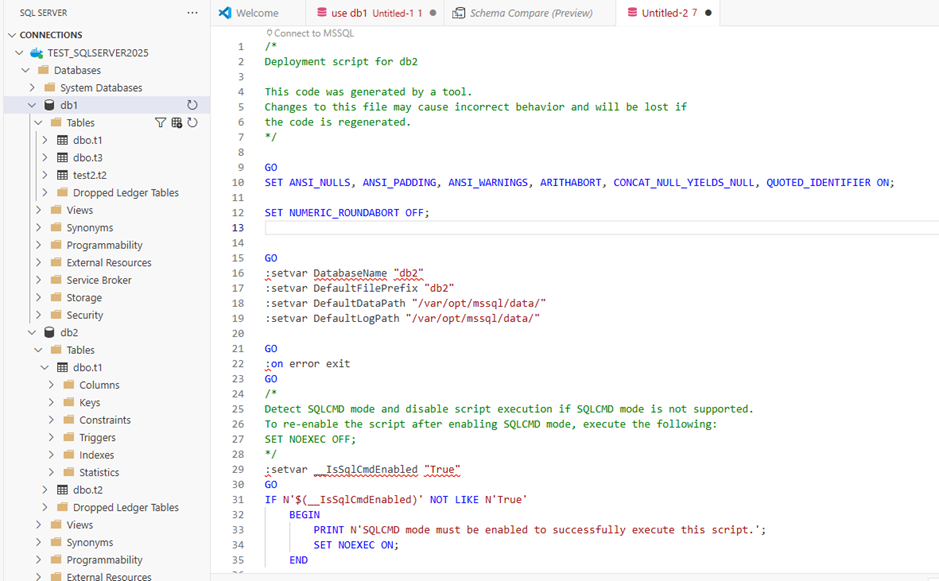This screenshot has width=939, height=581.
Task: Click line number 22 in the gutter
Action: [x=238, y=364]
